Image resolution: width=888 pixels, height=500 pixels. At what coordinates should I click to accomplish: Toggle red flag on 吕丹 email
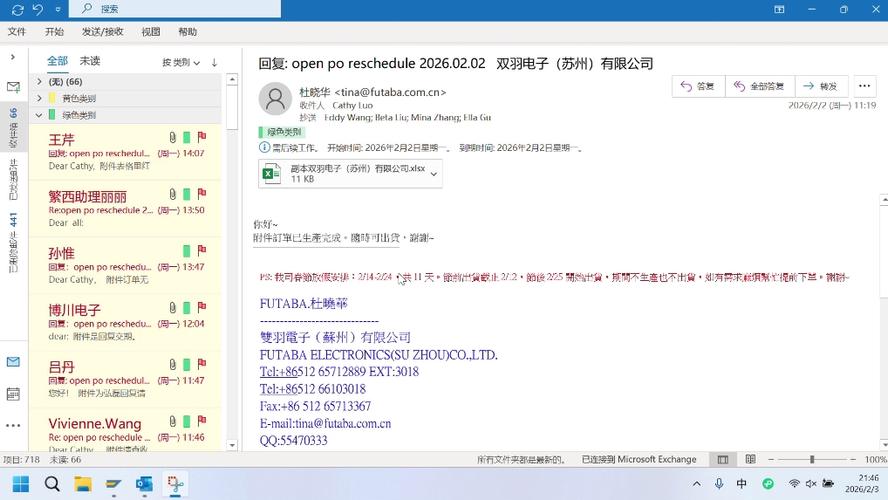202,364
